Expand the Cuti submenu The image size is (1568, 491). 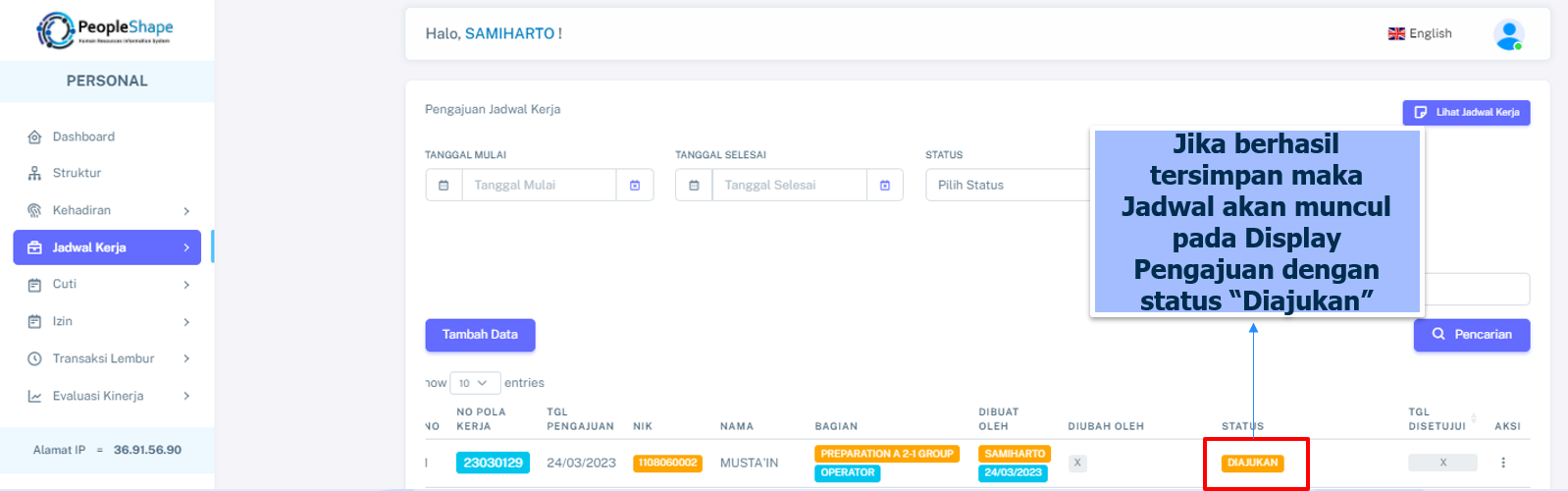tap(185, 285)
